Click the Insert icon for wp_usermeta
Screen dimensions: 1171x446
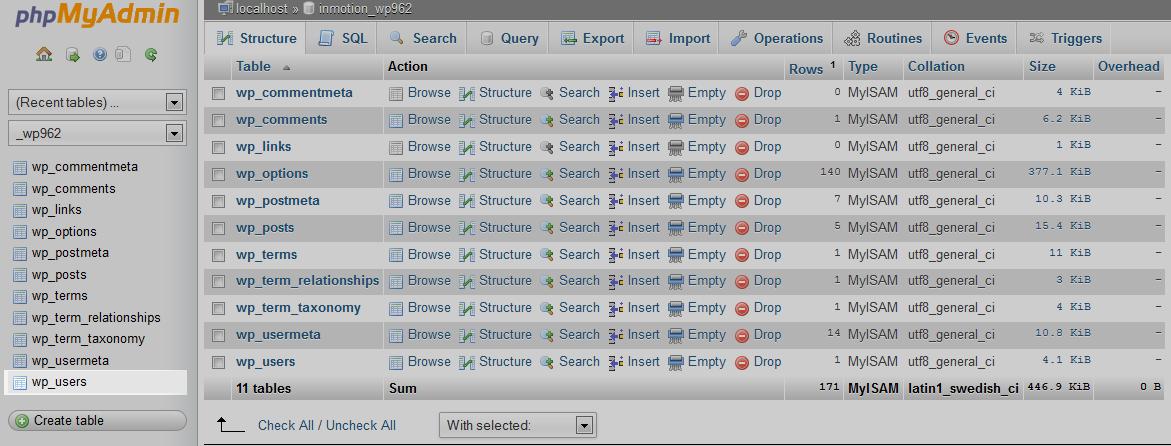[616, 335]
